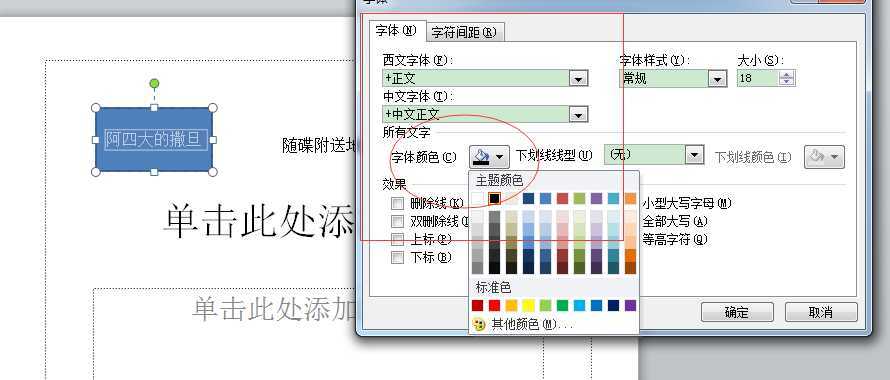The image size is (890, 380).
Task: Click the 主题颜色 heading in the palette
Action: [x=499, y=181]
